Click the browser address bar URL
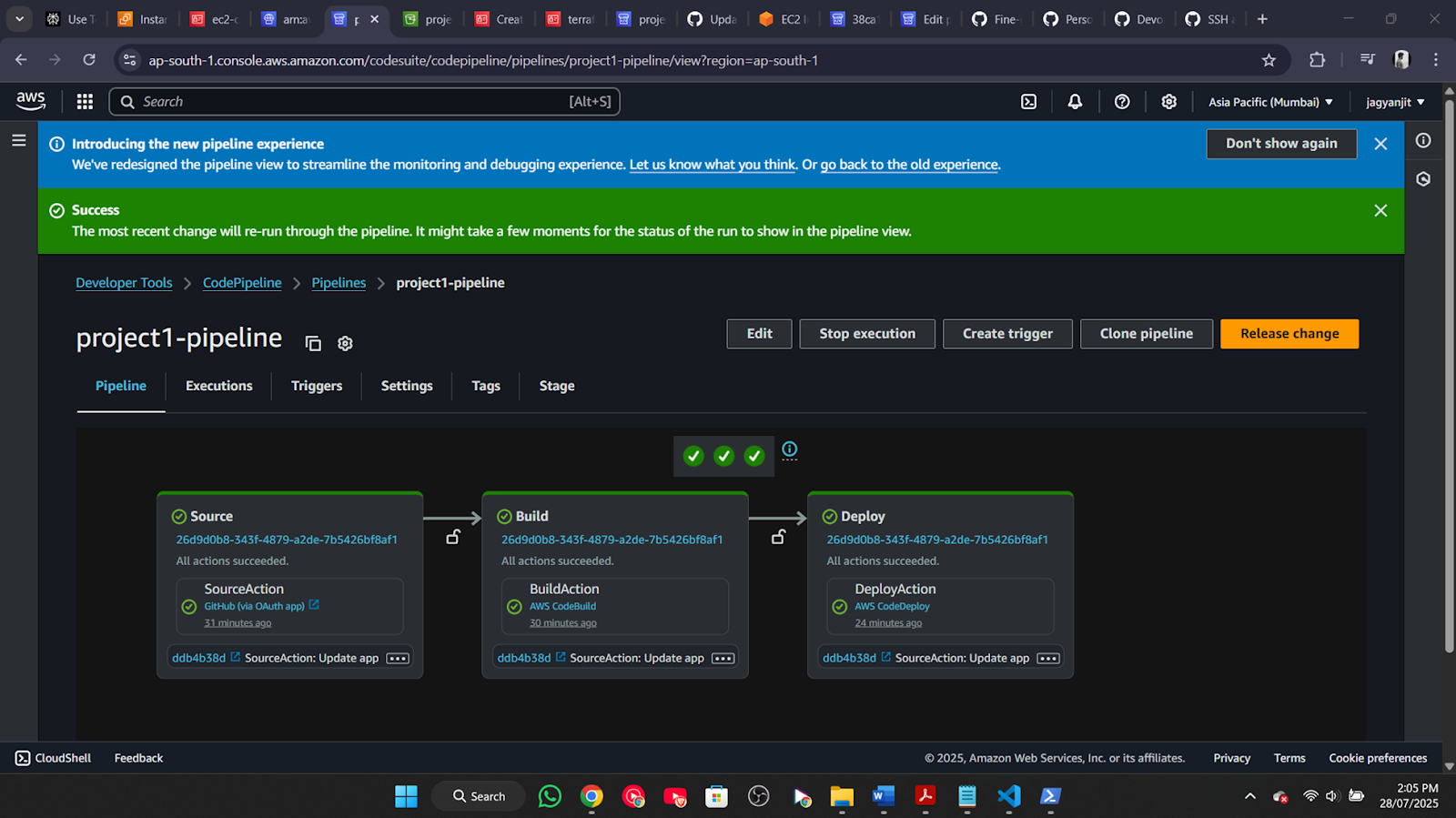1456x818 pixels. click(x=483, y=60)
